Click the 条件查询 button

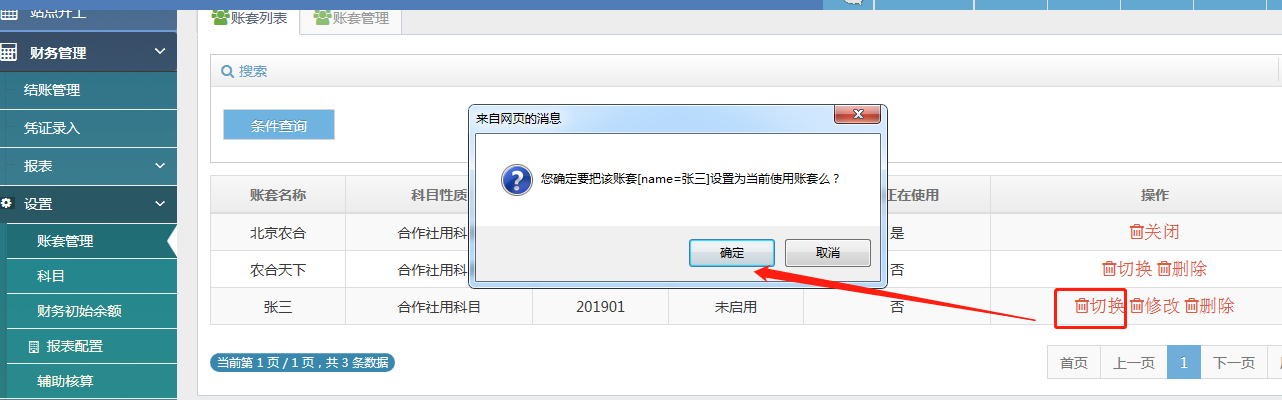click(x=278, y=126)
